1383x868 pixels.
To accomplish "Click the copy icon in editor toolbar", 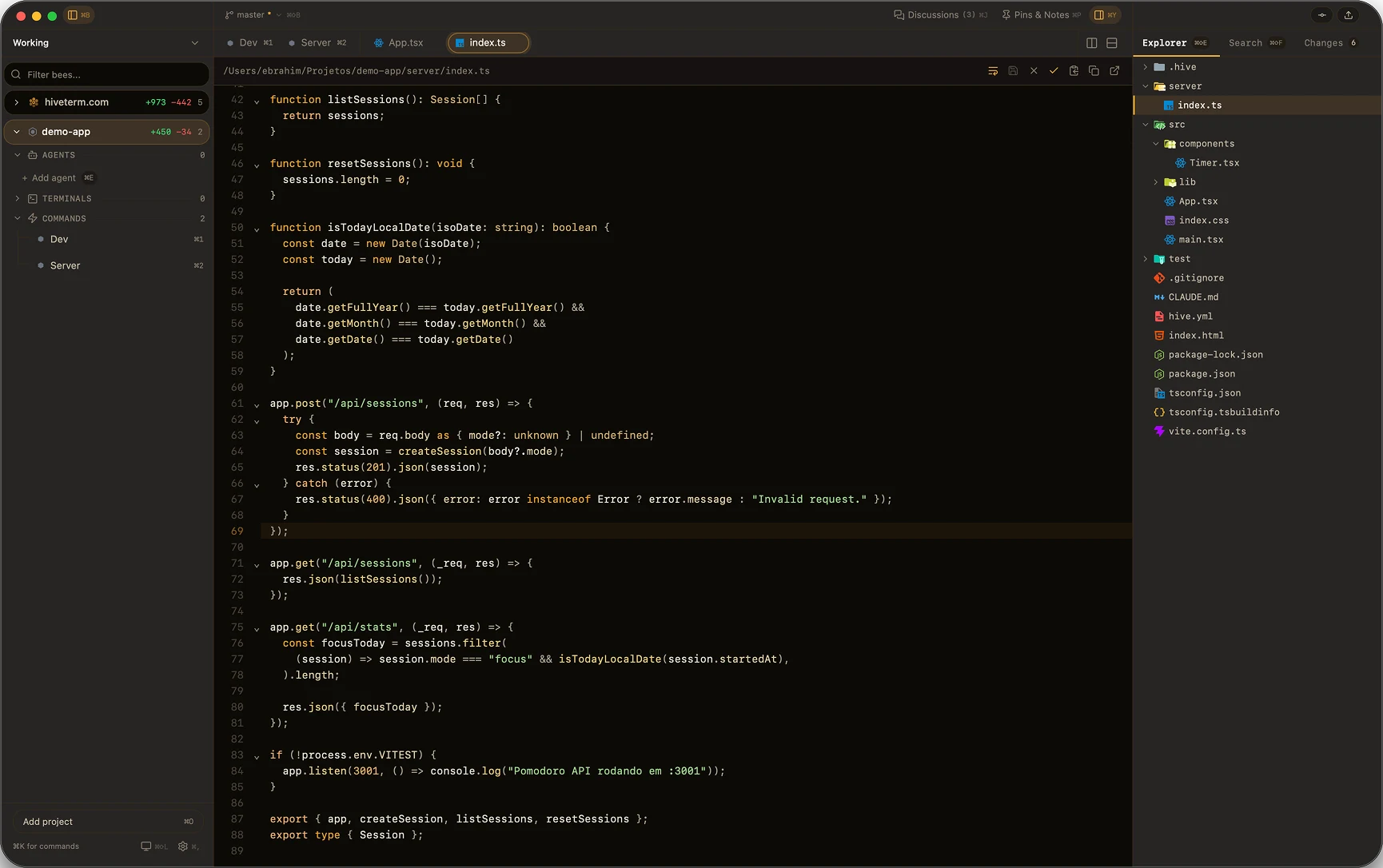I will click(x=1094, y=71).
